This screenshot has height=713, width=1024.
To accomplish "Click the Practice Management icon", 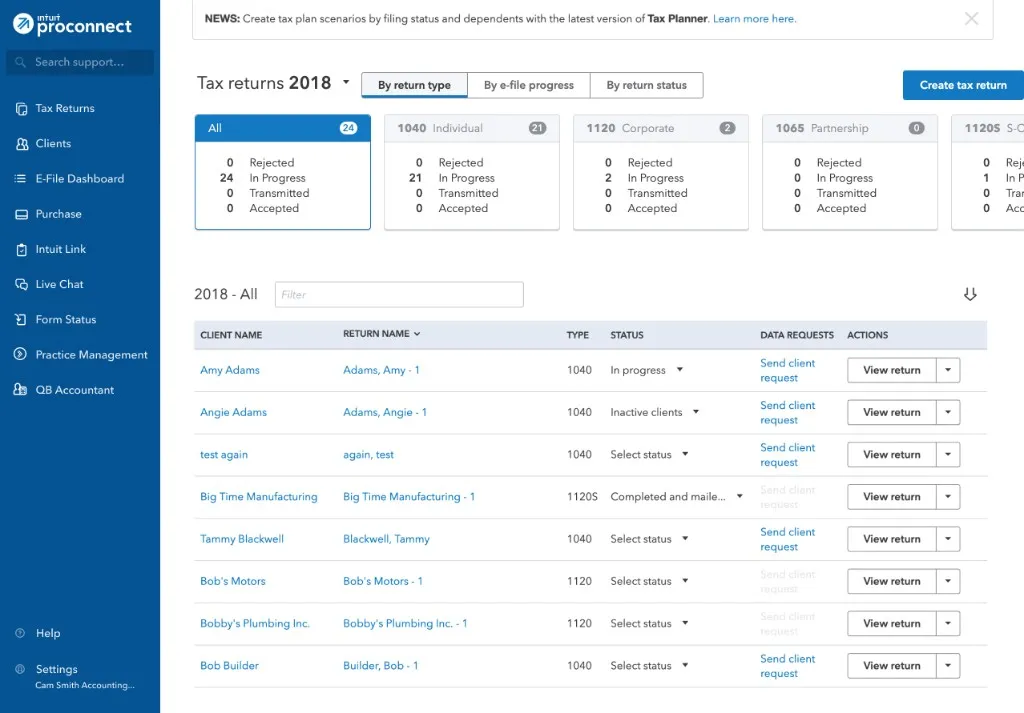I will click(x=20, y=355).
